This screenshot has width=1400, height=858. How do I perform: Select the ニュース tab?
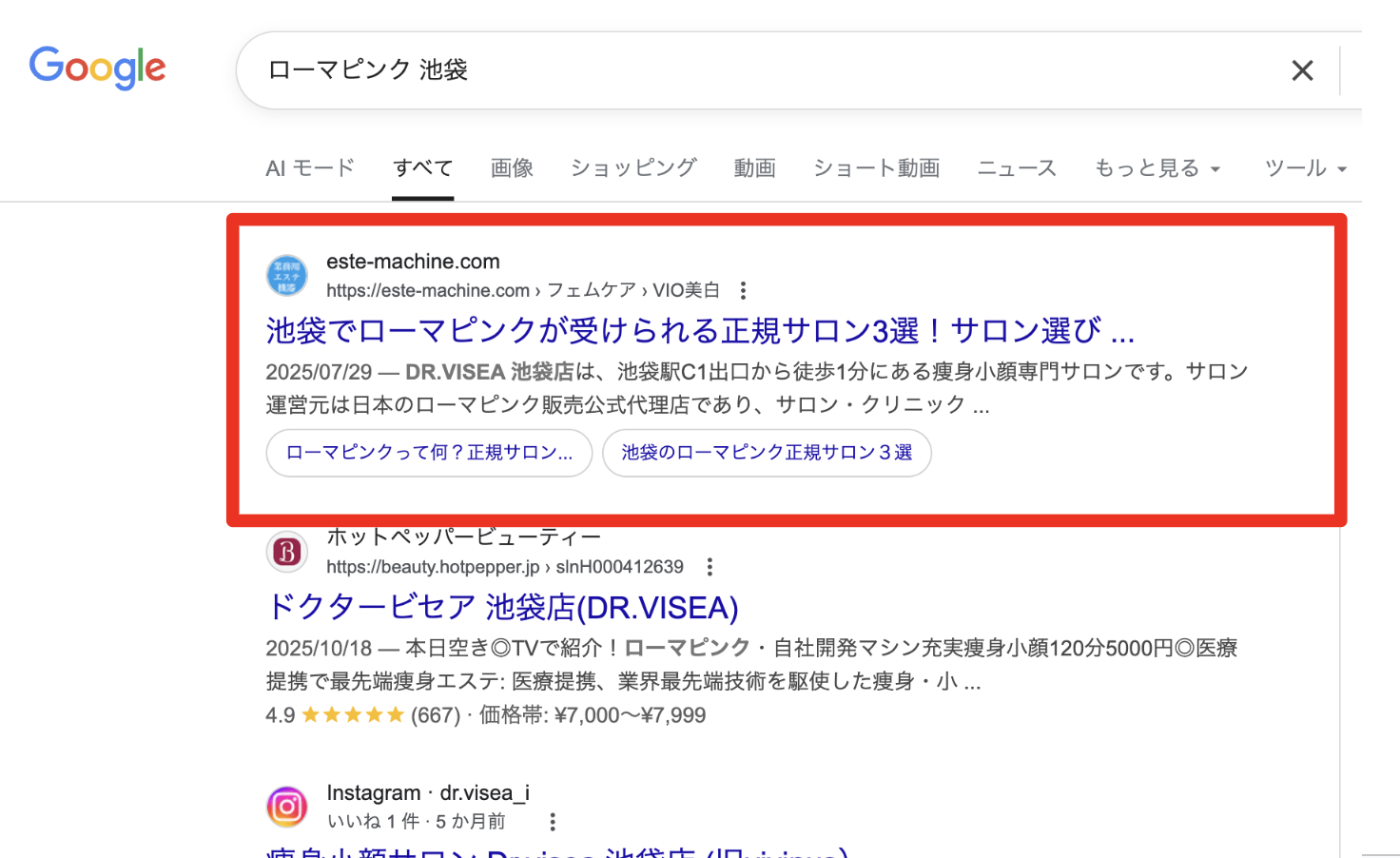pyautogui.click(x=1017, y=168)
